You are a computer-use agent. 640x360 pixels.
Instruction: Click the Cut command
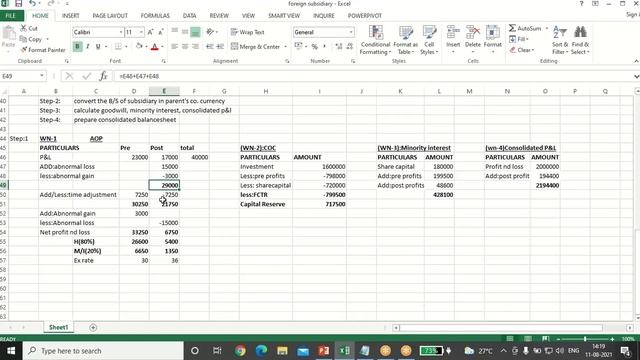pos(29,28)
